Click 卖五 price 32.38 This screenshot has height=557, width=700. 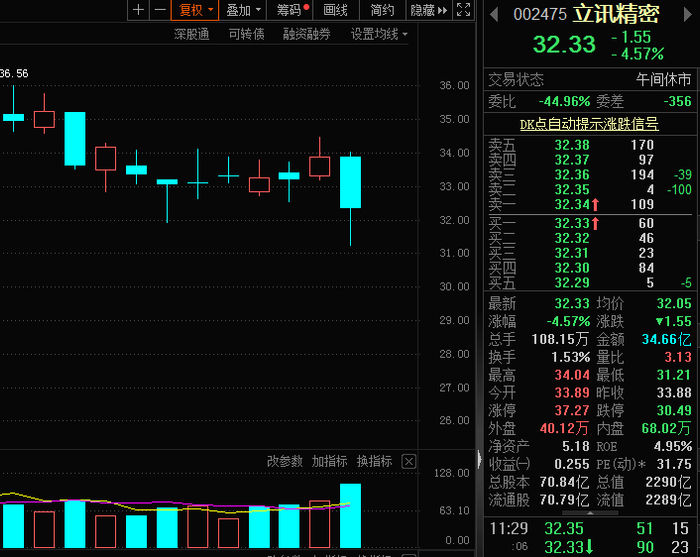572,145
